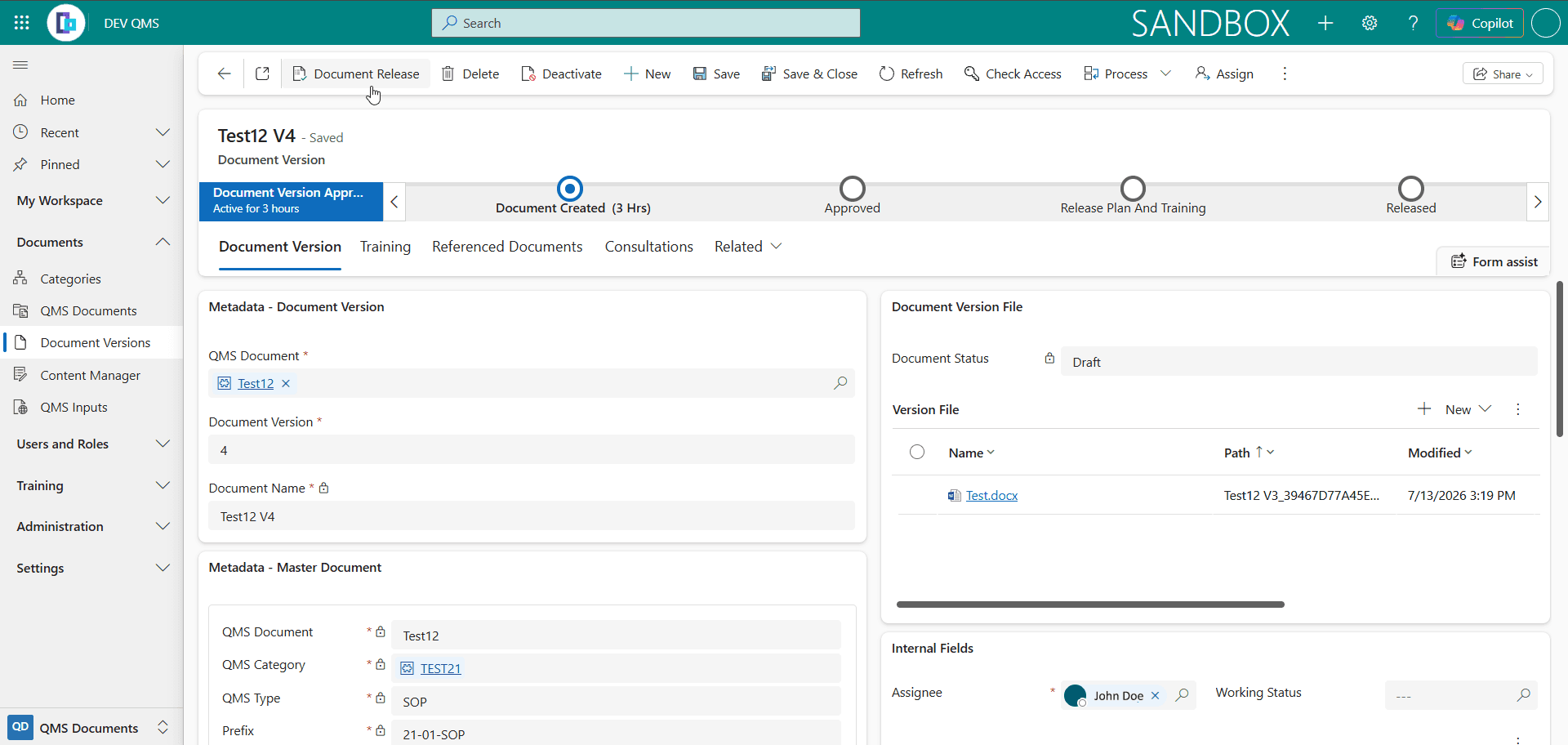Open record in new window icon
Image resolution: width=1568 pixels, height=745 pixels.
click(x=262, y=74)
